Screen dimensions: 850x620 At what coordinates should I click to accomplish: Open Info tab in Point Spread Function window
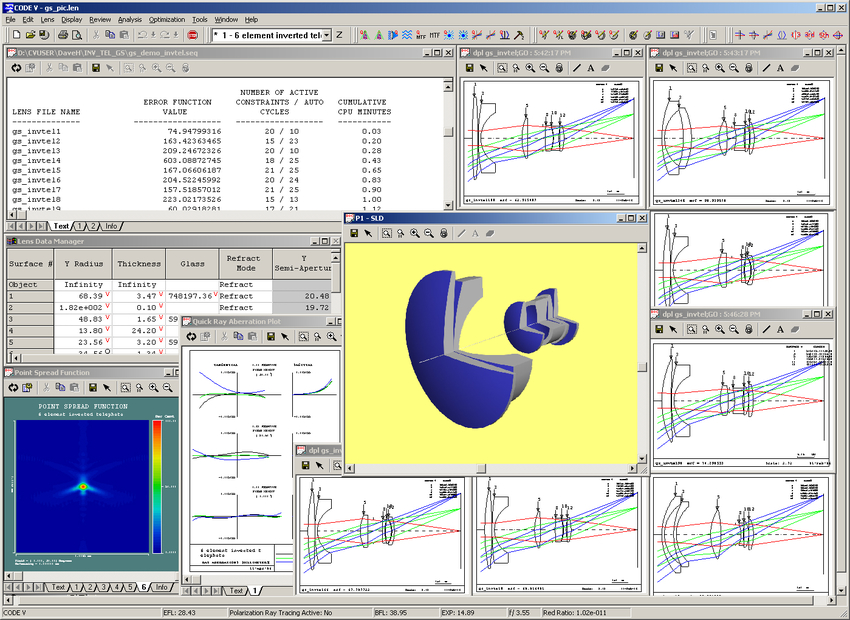point(161,587)
